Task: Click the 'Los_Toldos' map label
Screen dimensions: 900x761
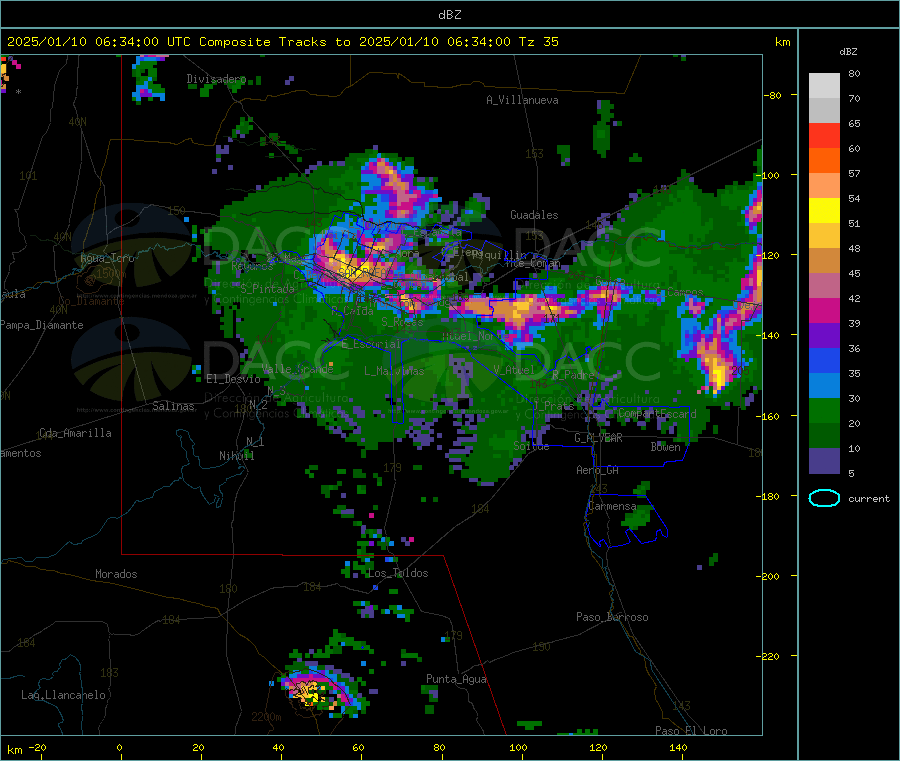Action: tap(398, 573)
